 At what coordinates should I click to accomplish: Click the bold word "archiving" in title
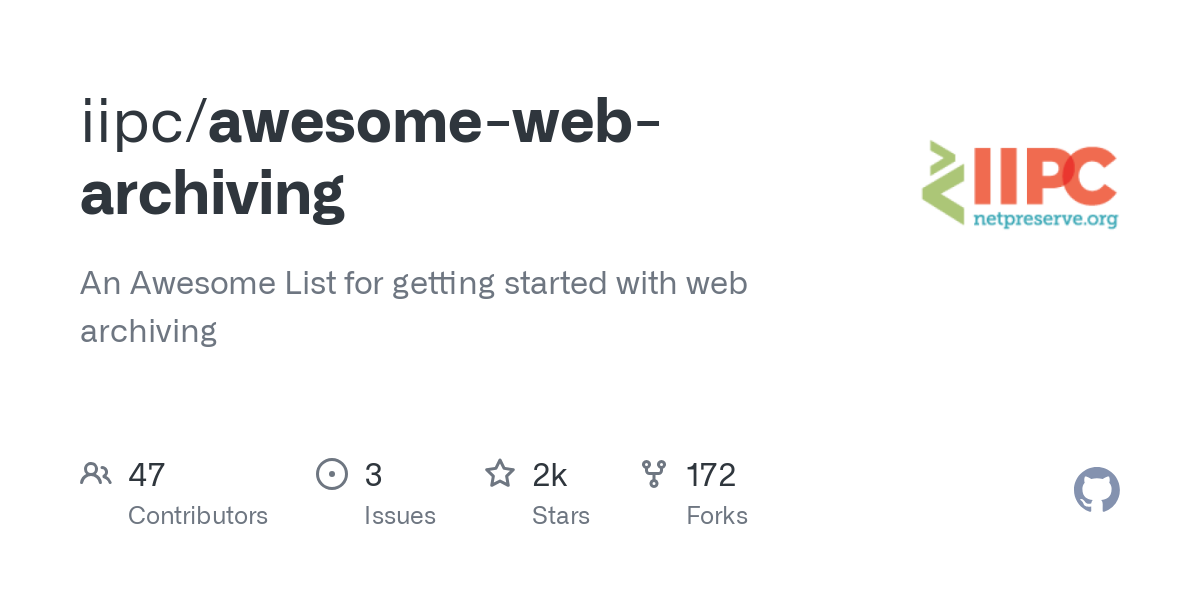click(x=212, y=193)
